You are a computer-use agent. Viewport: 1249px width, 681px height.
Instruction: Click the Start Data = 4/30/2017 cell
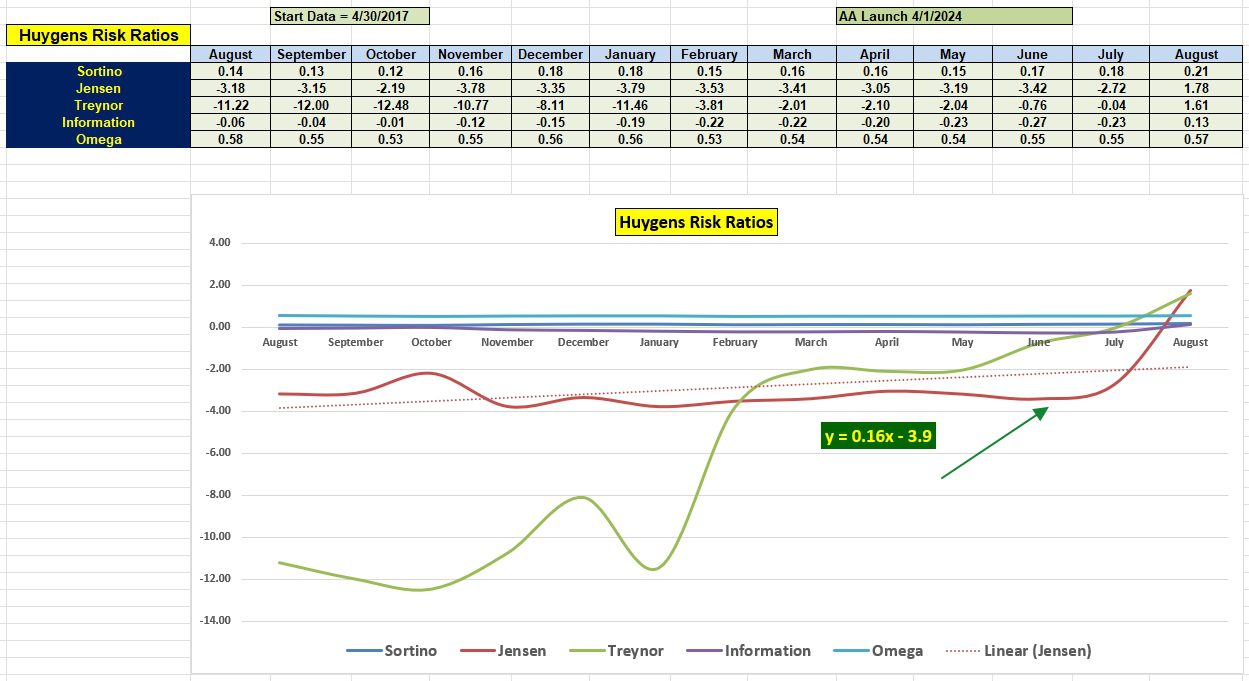[x=351, y=16]
